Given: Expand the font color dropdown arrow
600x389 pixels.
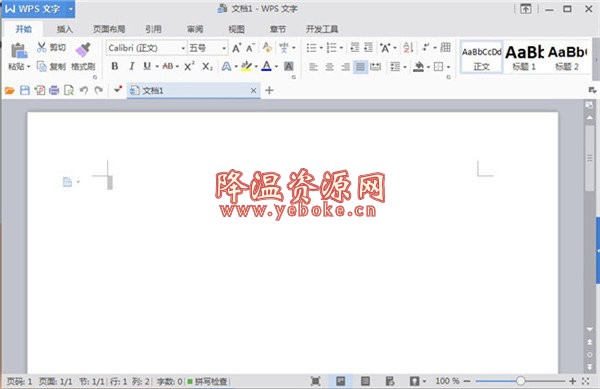Looking at the screenshot, I should pos(276,67).
